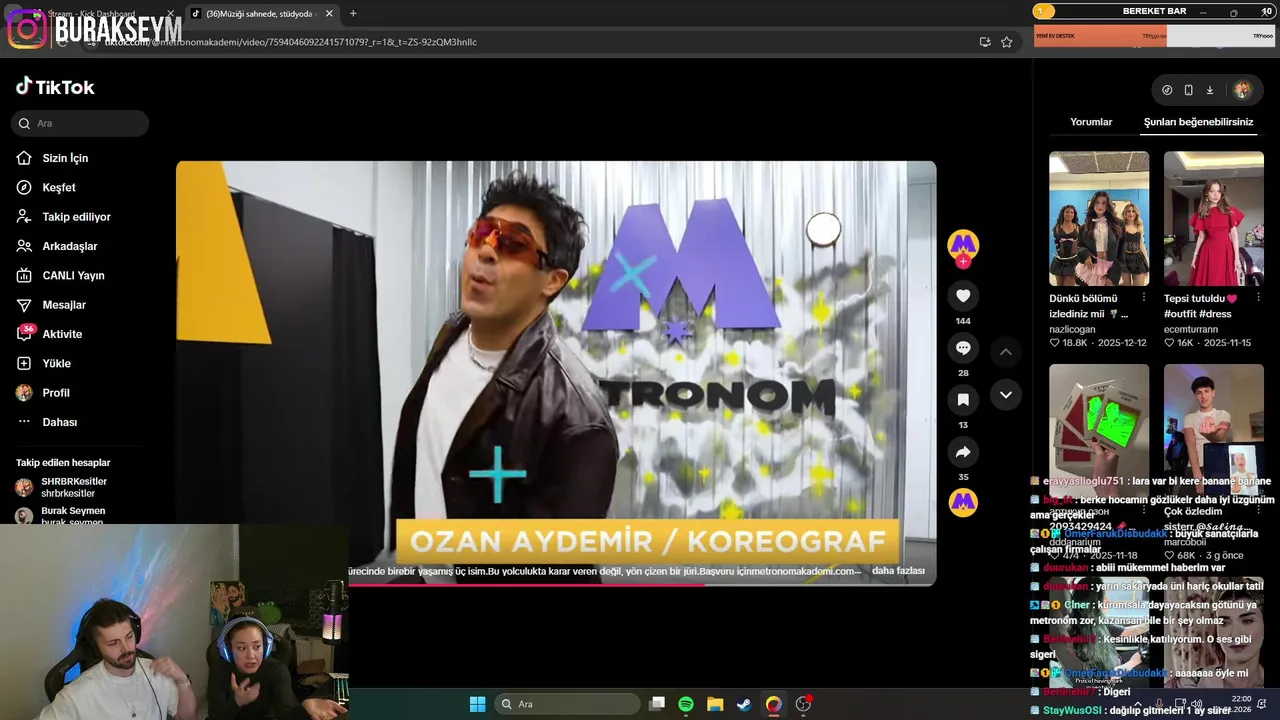Open Profil page

point(56,393)
